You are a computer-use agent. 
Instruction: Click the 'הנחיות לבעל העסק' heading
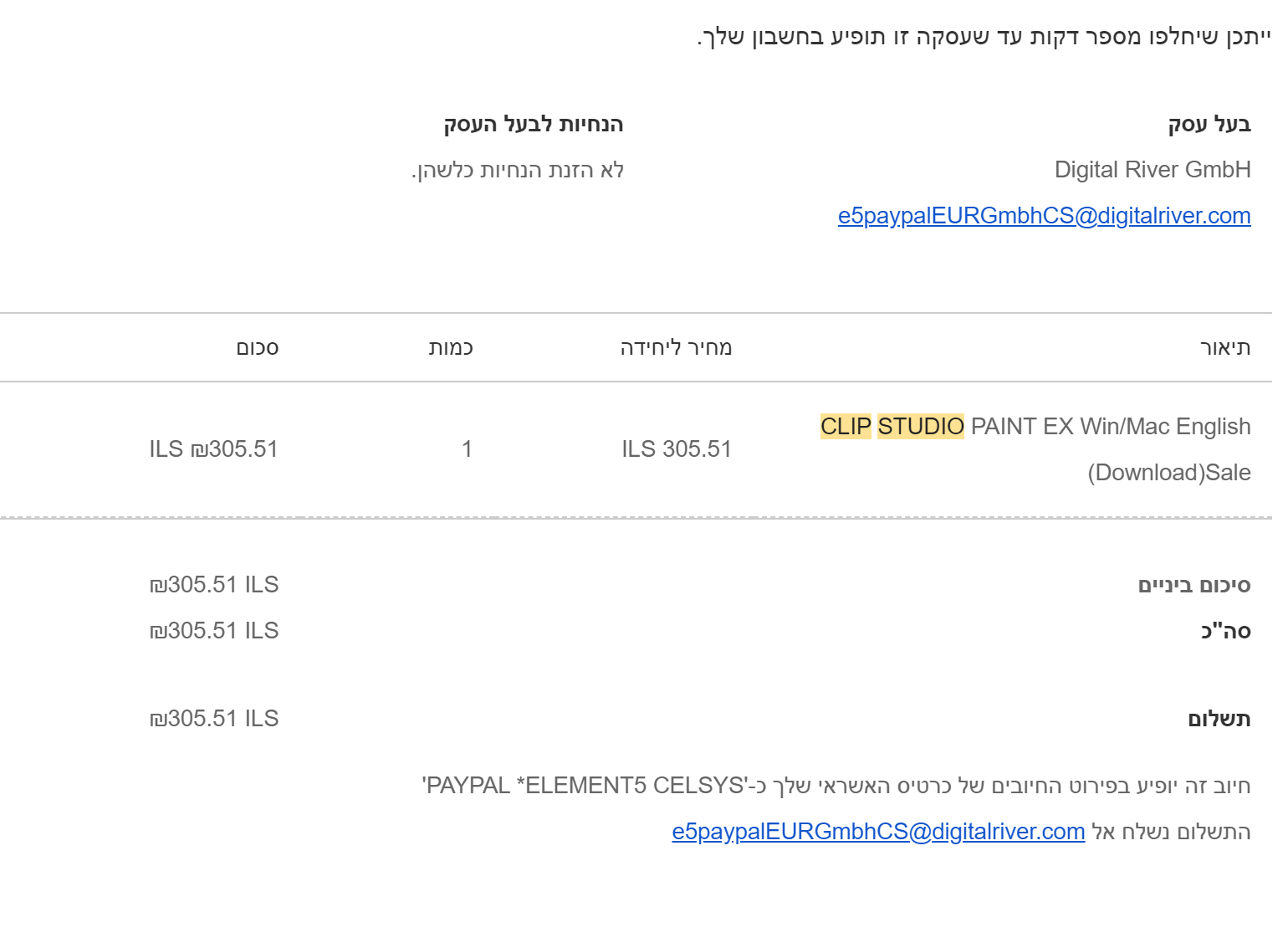[x=534, y=125]
